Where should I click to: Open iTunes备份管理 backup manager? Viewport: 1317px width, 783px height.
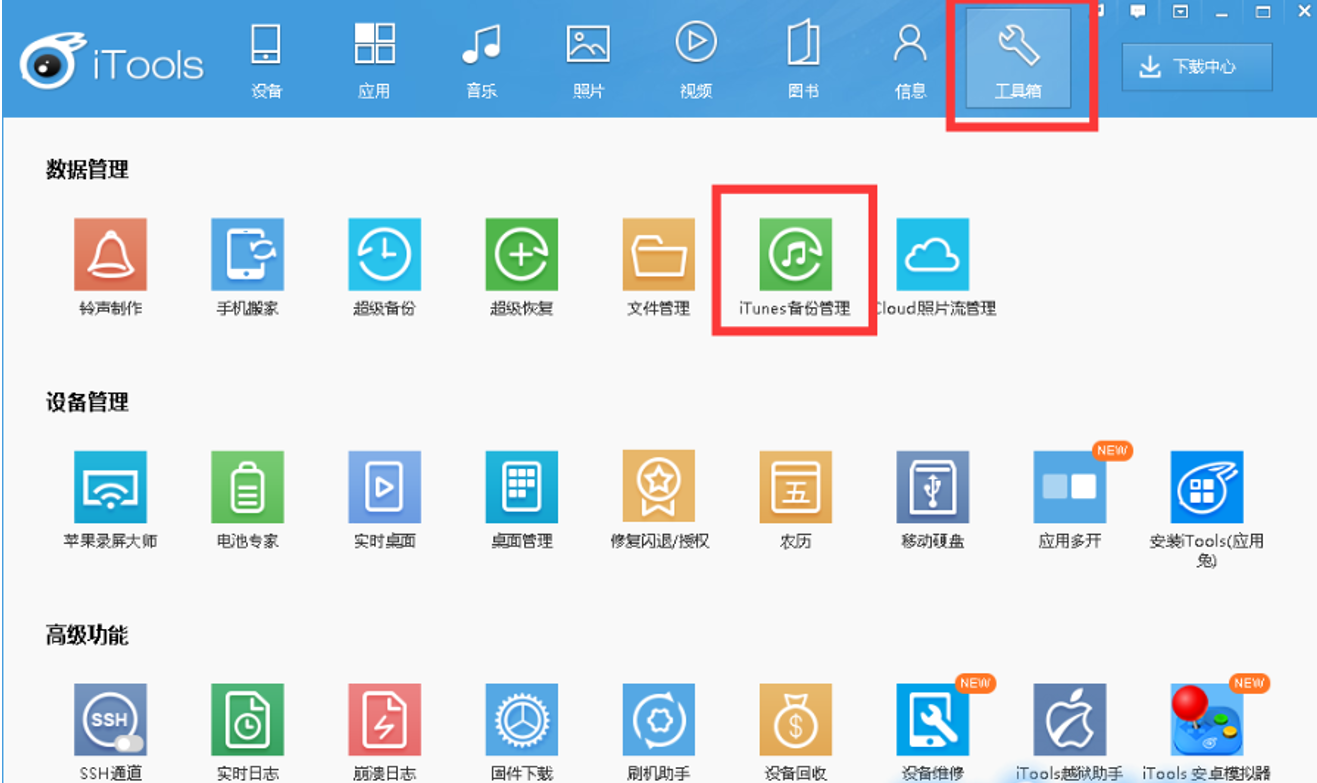point(795,255)
